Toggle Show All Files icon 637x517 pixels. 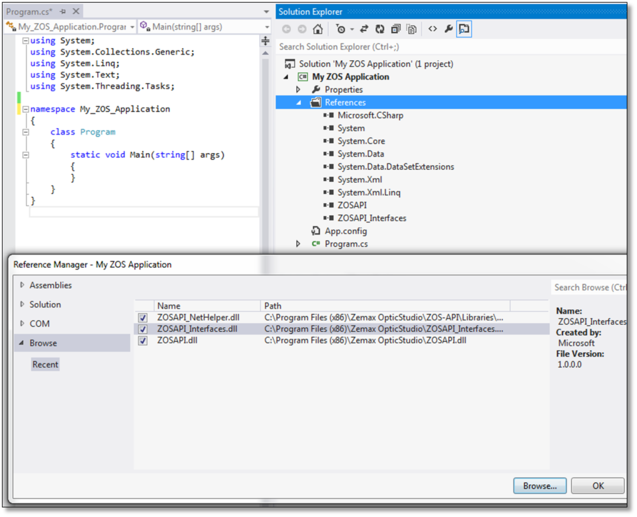[x=412, y=29]
